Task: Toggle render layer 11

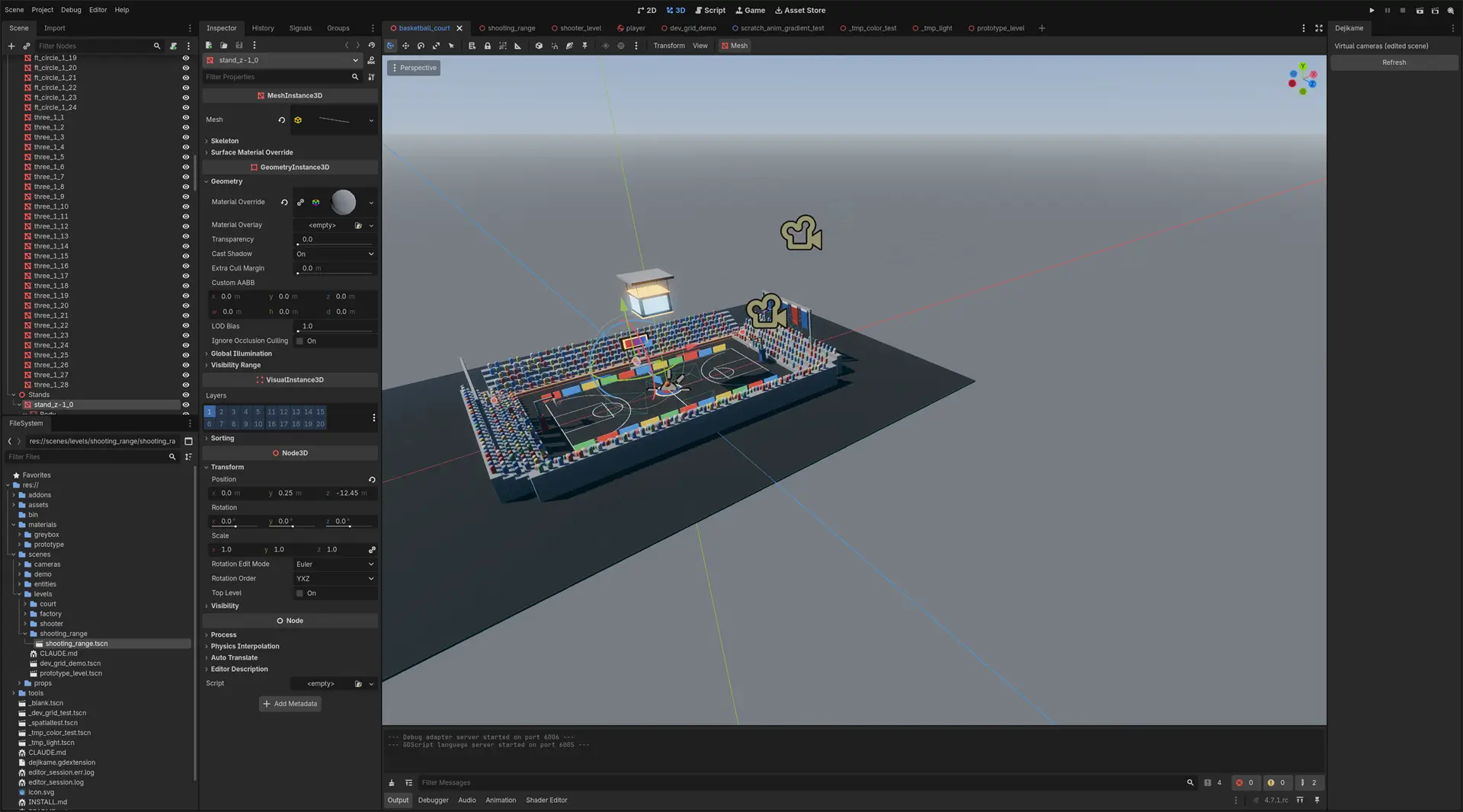Action: click(271, 412)
